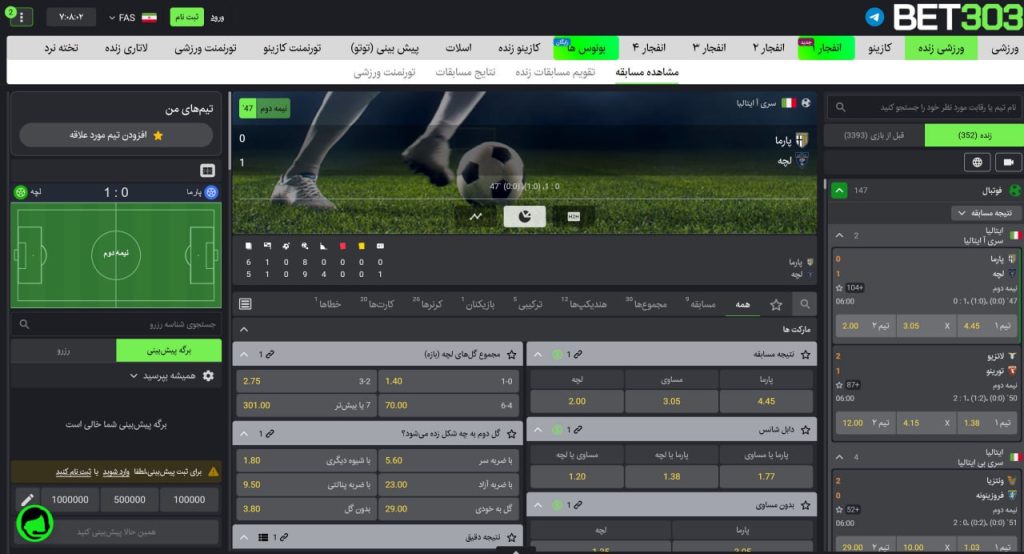The height and width of the screenshot is (554, 1024).
Task: Bet on پارما at 4.45 in نتیجه مسابقه
Action: click(x=766, y=401)
